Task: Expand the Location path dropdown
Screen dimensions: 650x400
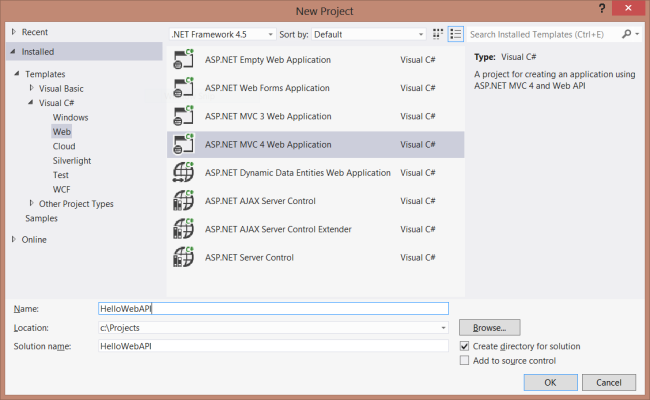Action: (443, 327)
